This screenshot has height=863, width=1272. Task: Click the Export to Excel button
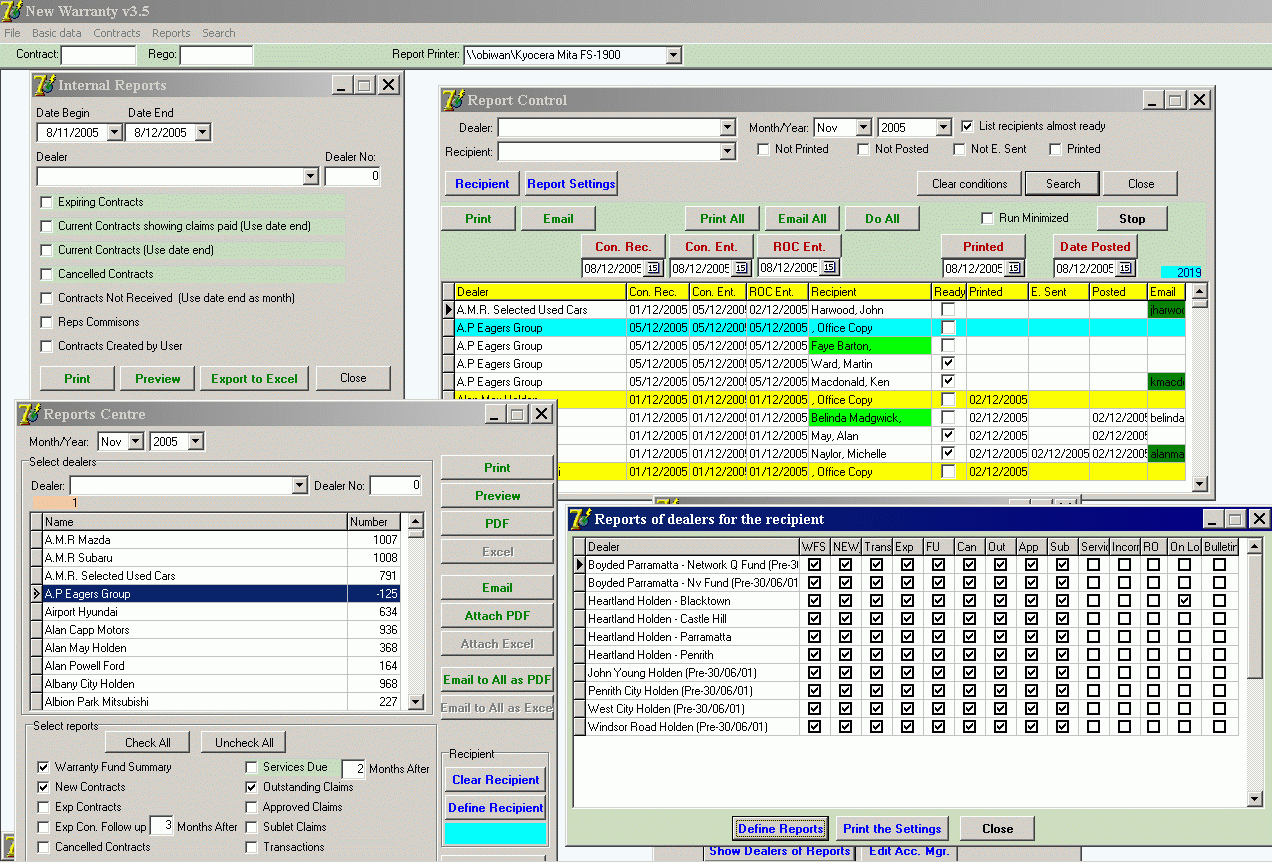click(x=254, y=378)
